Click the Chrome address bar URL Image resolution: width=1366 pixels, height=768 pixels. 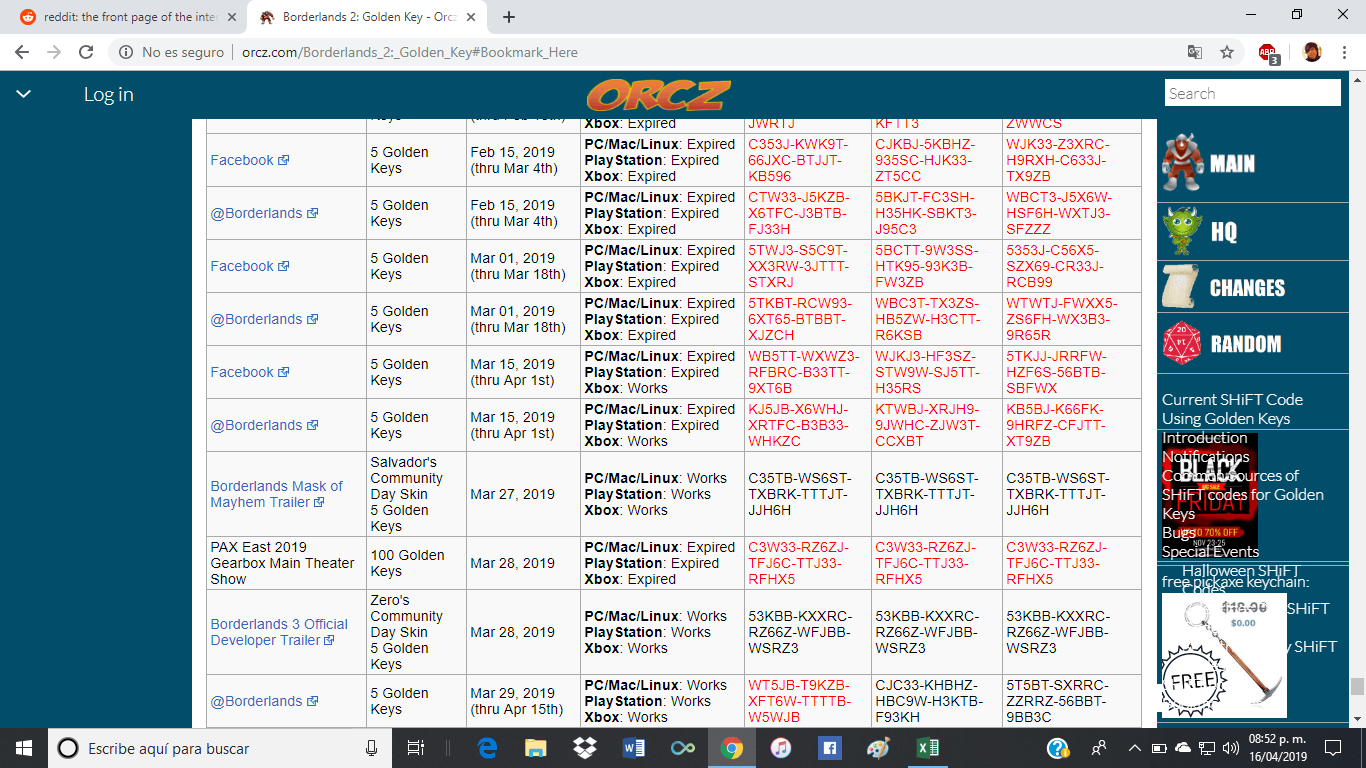410,52
